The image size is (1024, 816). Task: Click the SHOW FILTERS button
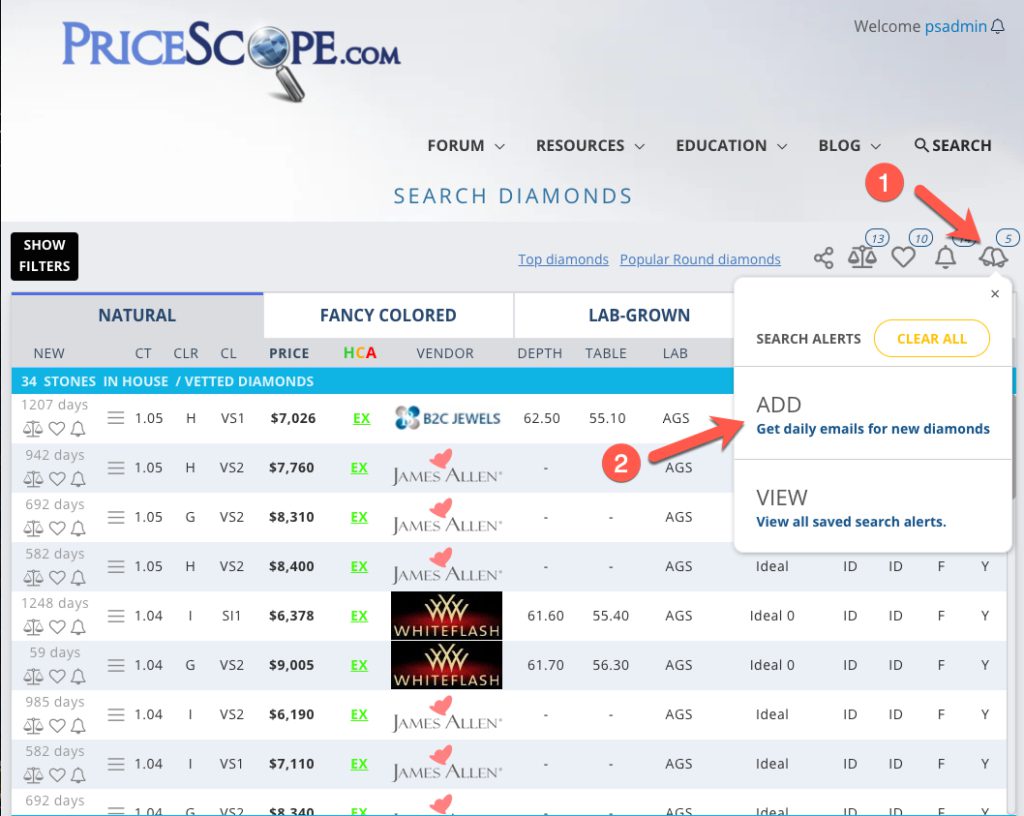point(44,256)
